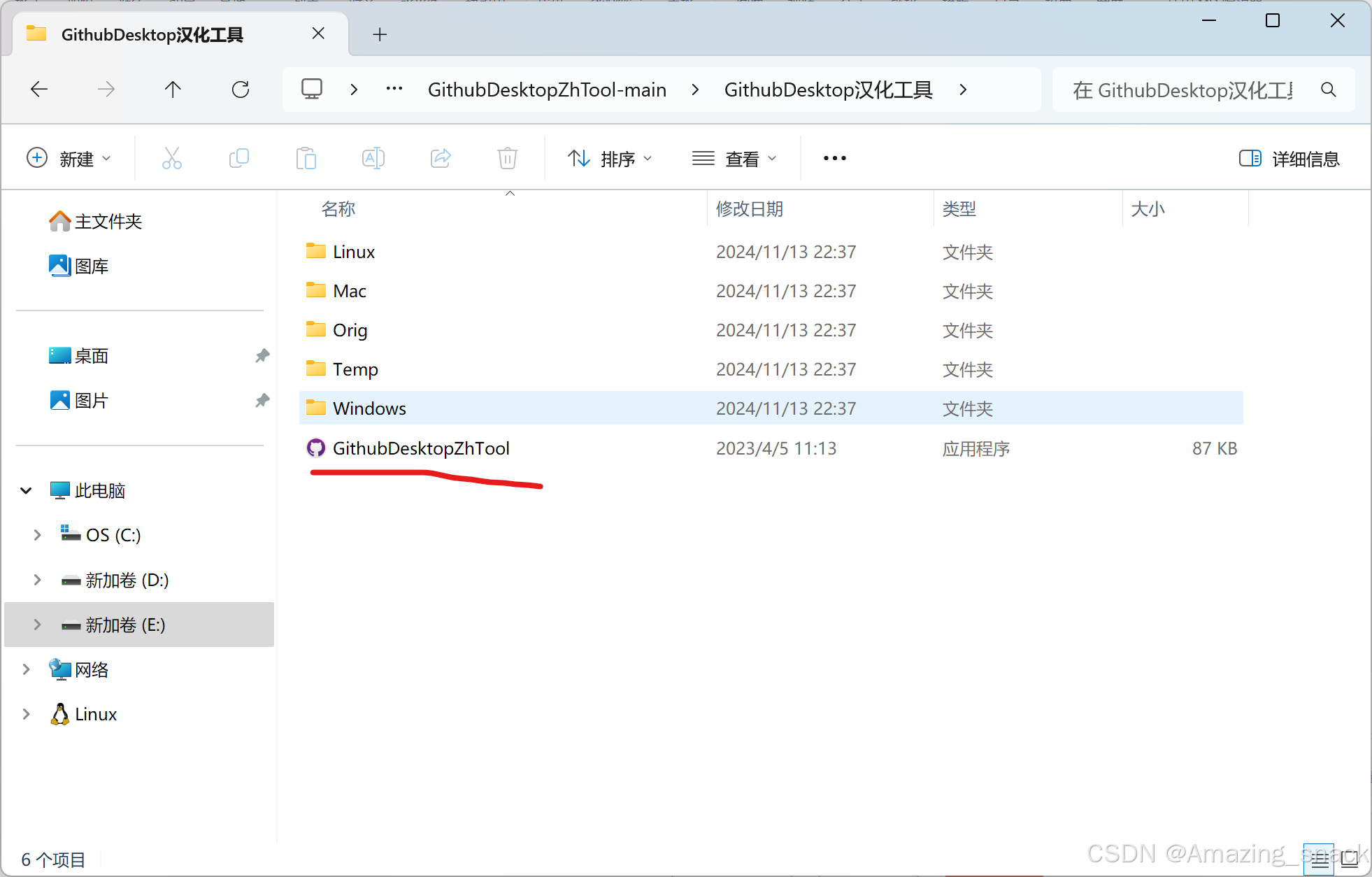Click the Copy icon in toolbar
This screenshot has height=877, width=1372.
point(239,158)
